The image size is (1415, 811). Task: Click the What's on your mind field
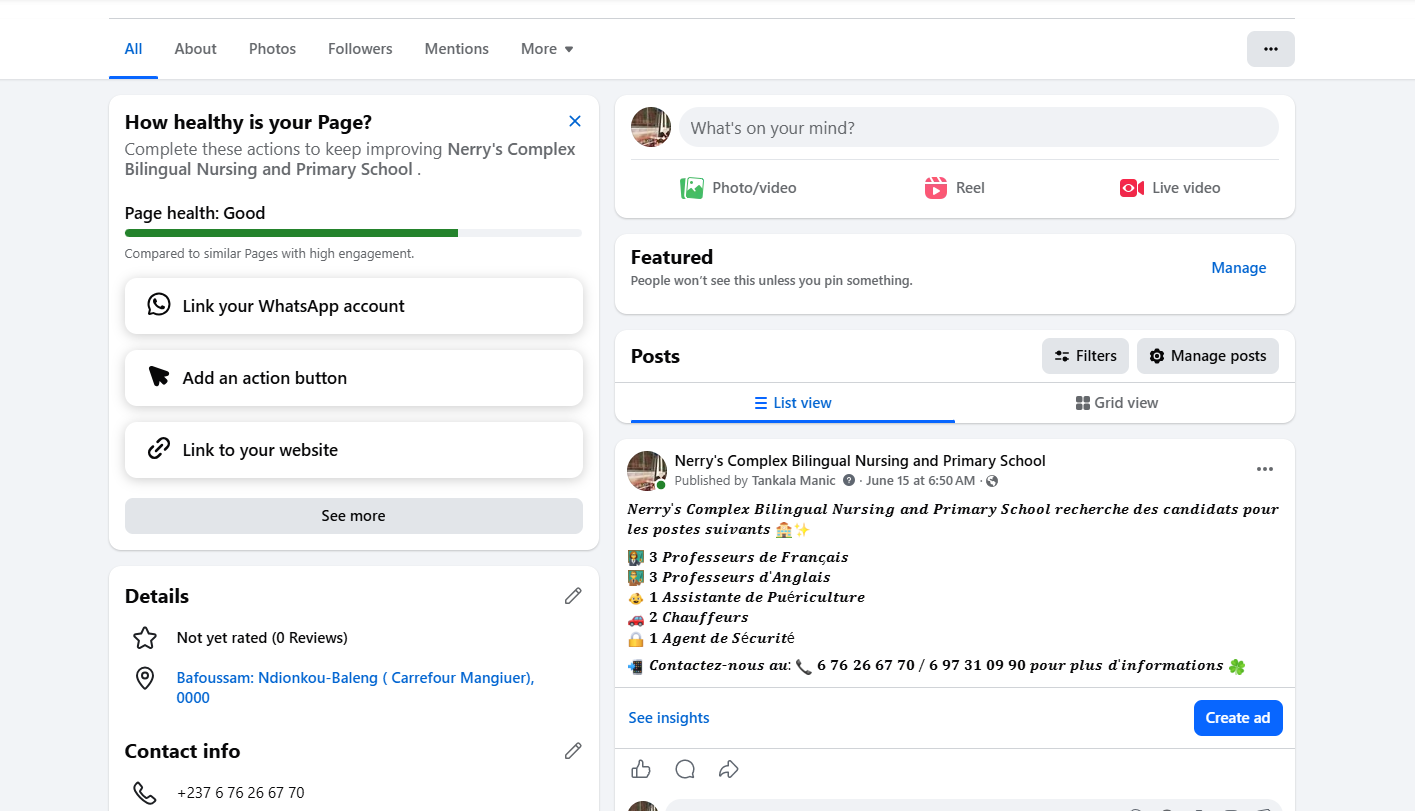979,127
